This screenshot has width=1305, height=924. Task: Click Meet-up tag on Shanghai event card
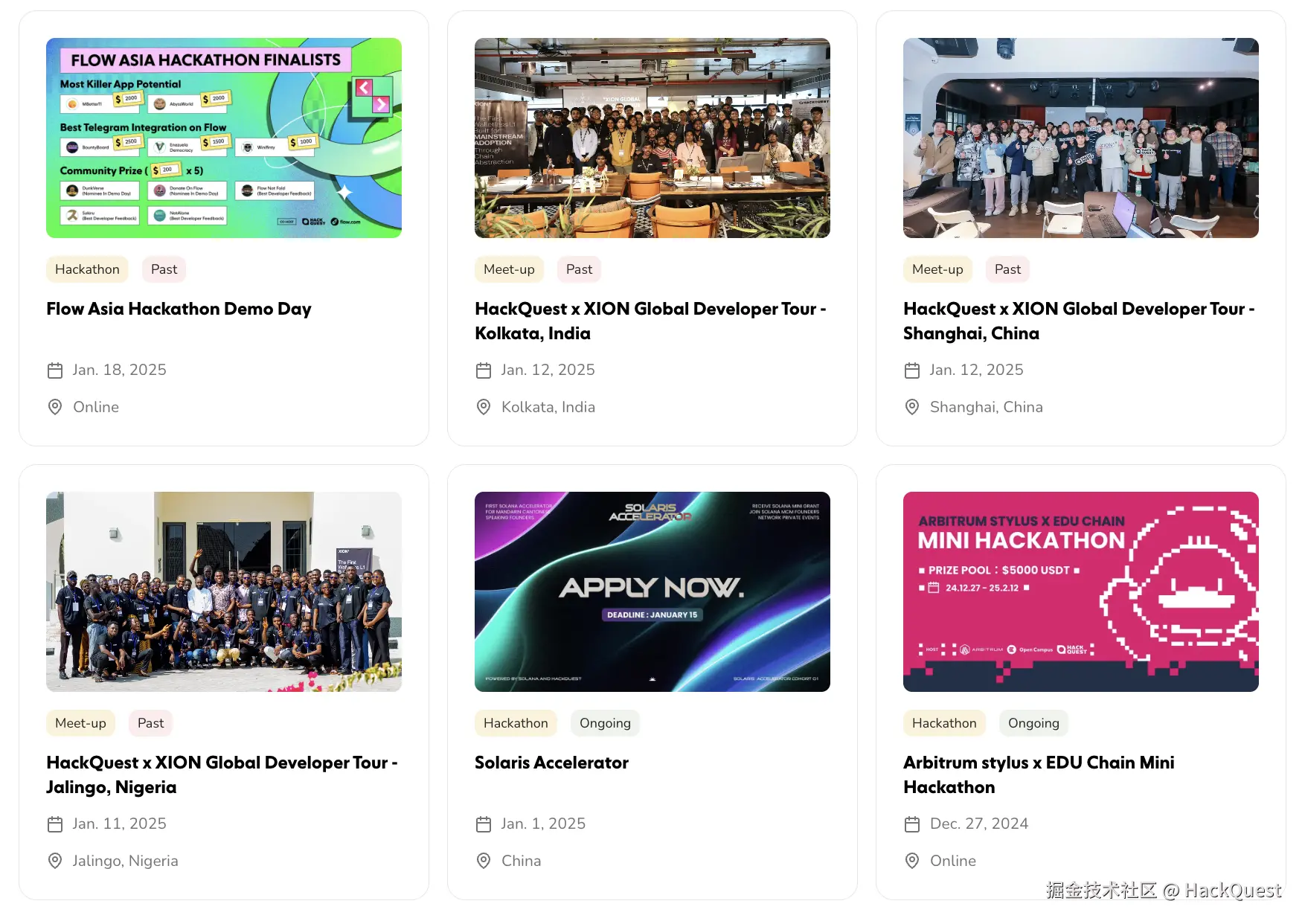[937, 269]
